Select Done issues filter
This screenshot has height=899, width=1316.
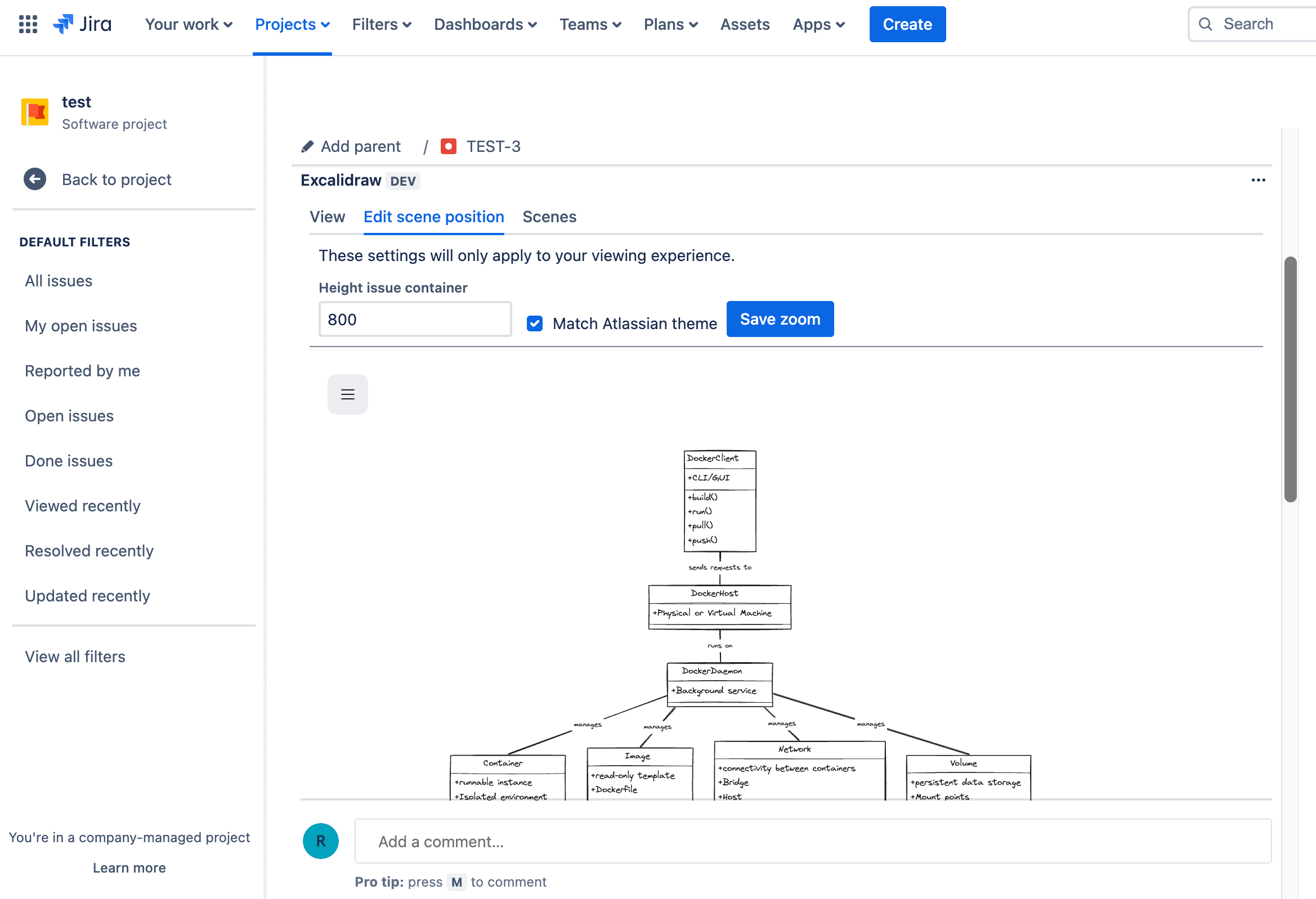69,461
